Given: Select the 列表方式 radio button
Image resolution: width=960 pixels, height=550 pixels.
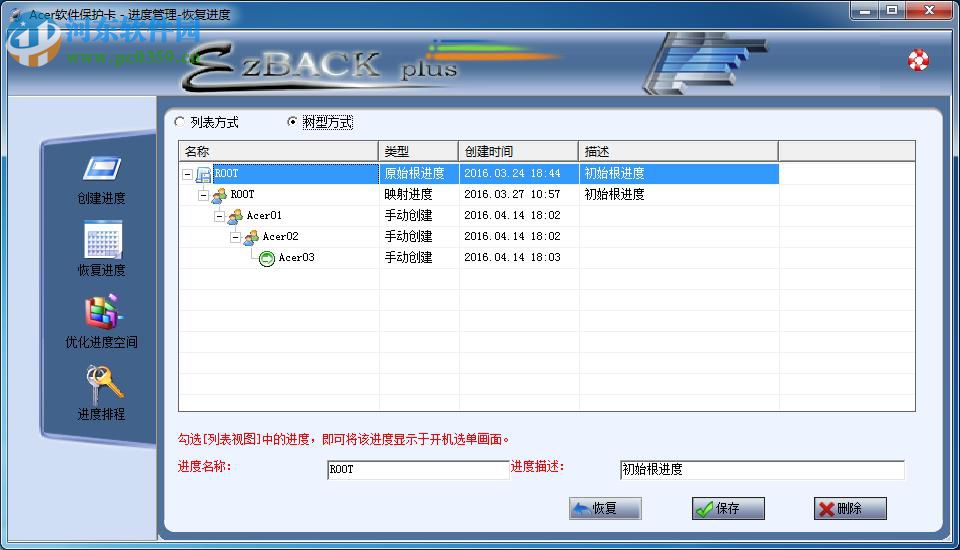Looking at the screenshot, I should pyautogui.click(x=179, y=122).
